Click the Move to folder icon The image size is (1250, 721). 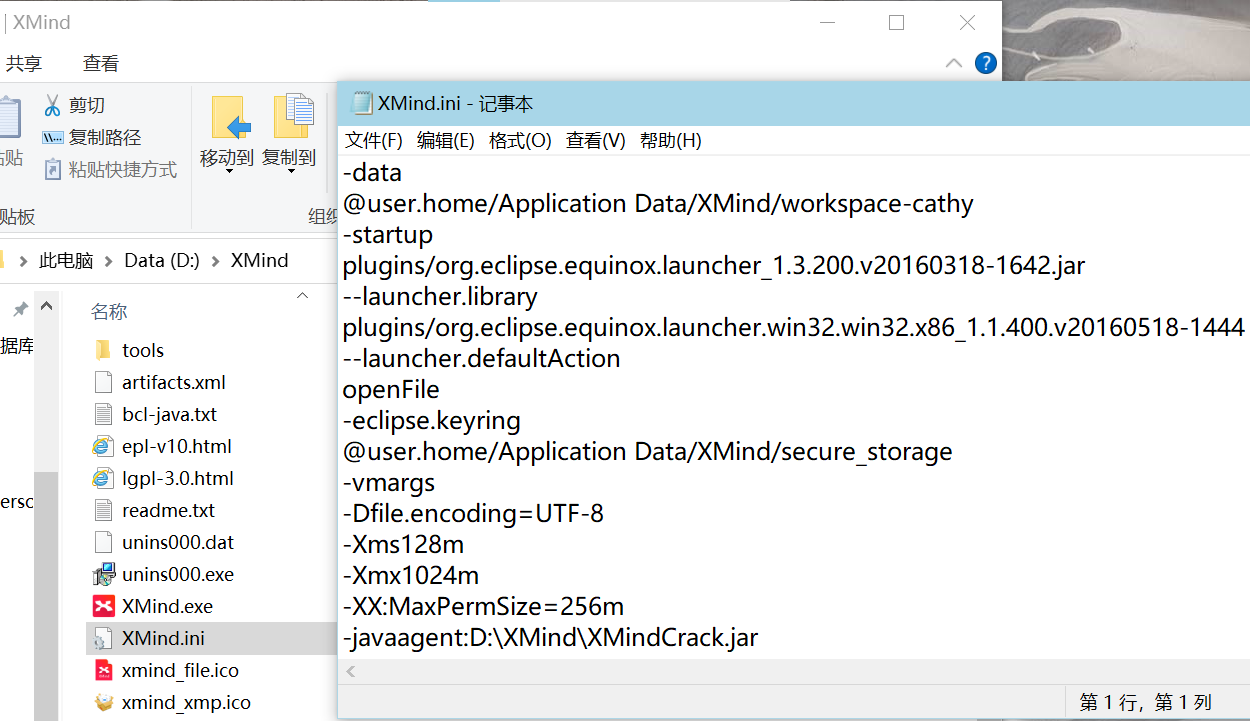click(230, 117)
